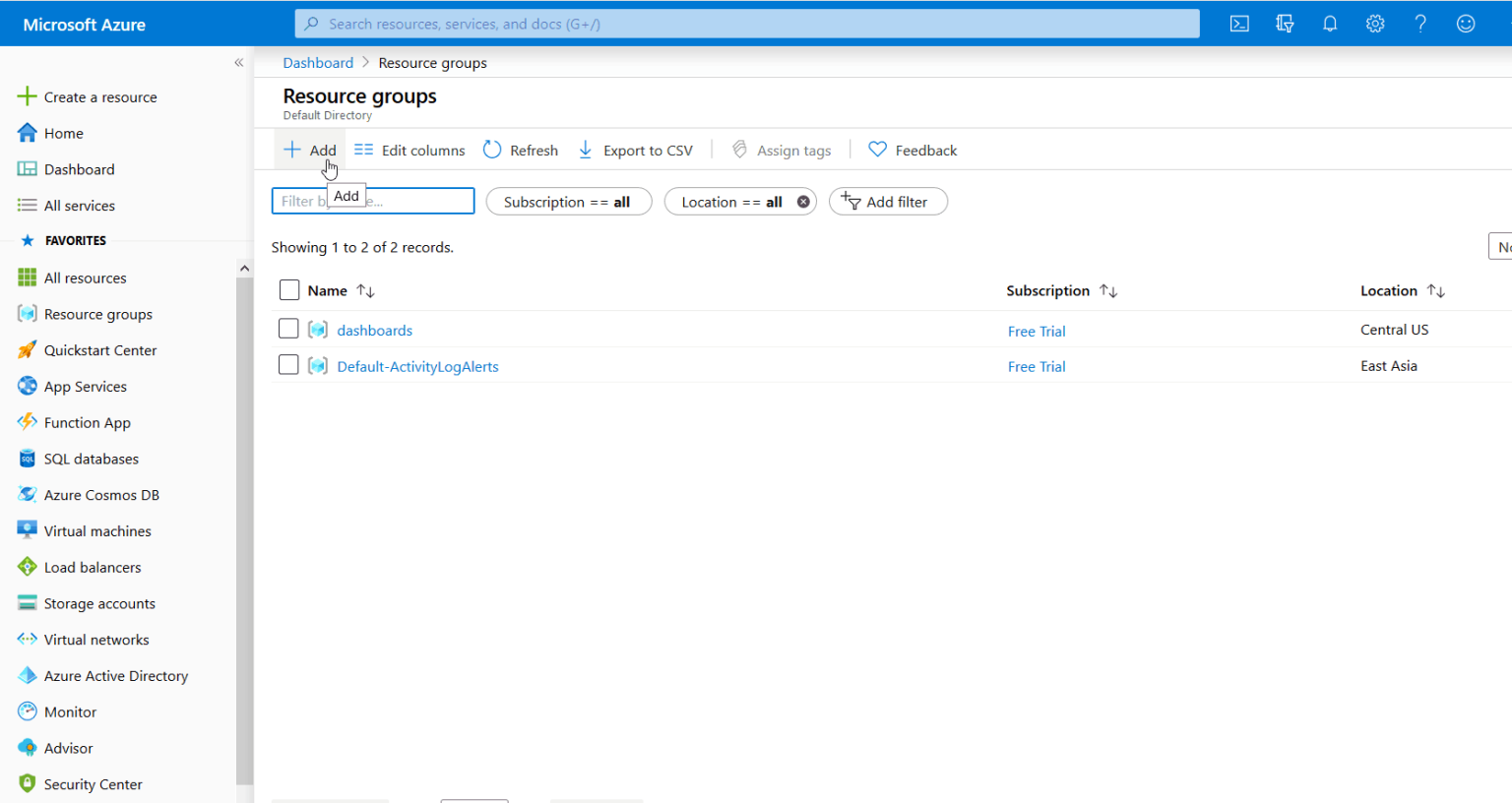The image size is (1512, 803).
Task: Click the SQL databases icon
Action: [27, 459]
